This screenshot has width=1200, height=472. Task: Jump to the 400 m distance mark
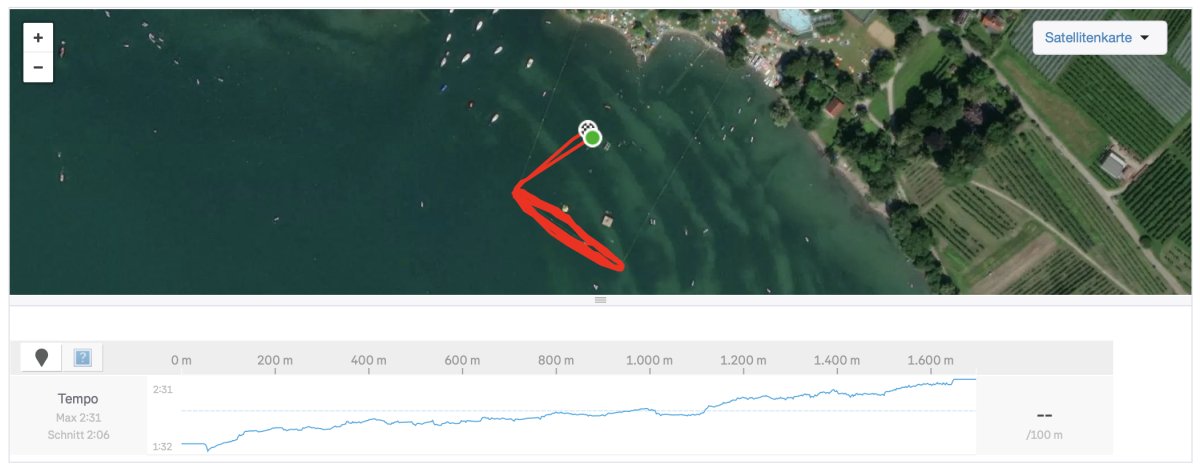coord(369,360)
